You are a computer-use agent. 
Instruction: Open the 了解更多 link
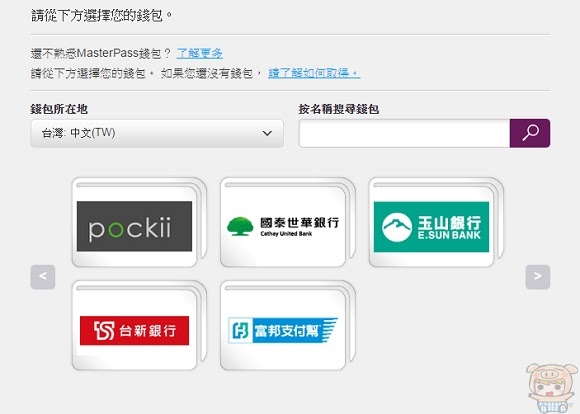tap(200, 54)
